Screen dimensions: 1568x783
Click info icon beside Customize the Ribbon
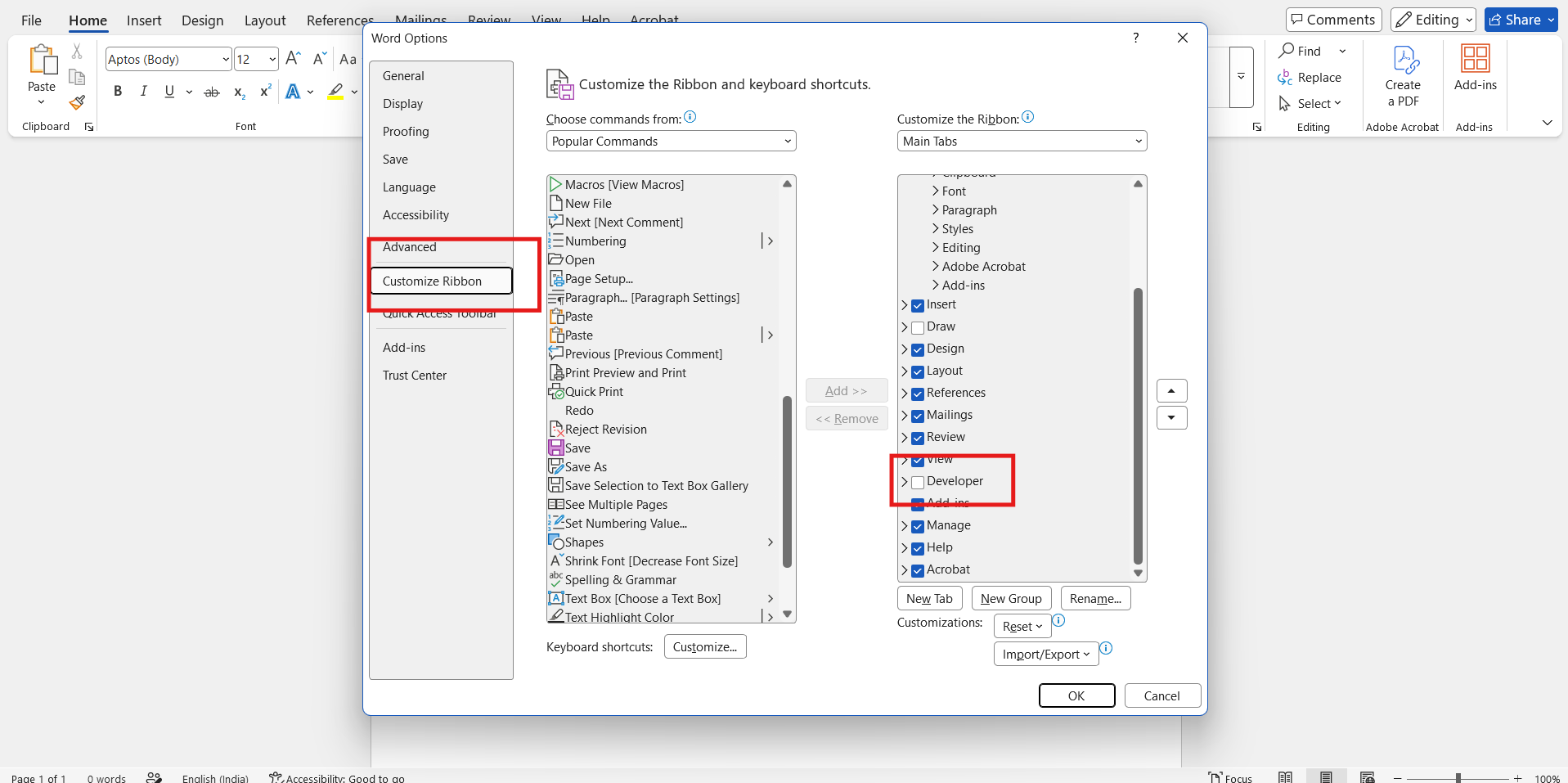pyautogui.click(x=1028, y=117)
